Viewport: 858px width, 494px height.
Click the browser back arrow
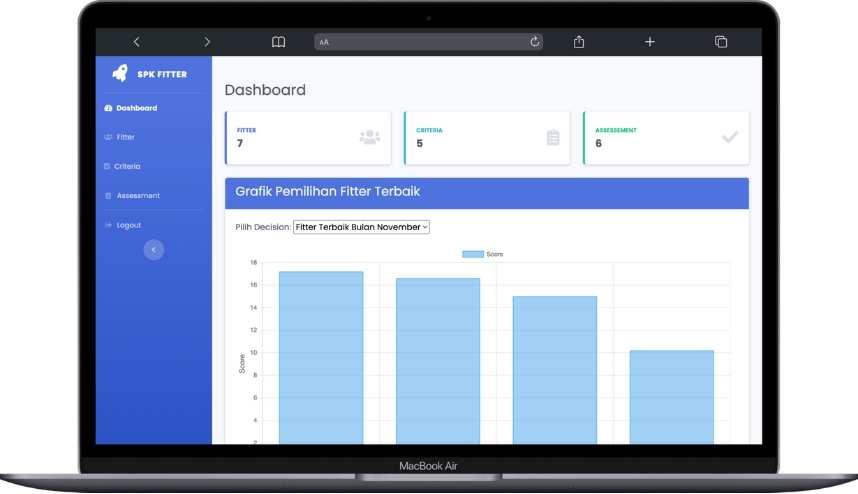click(136, 42)
